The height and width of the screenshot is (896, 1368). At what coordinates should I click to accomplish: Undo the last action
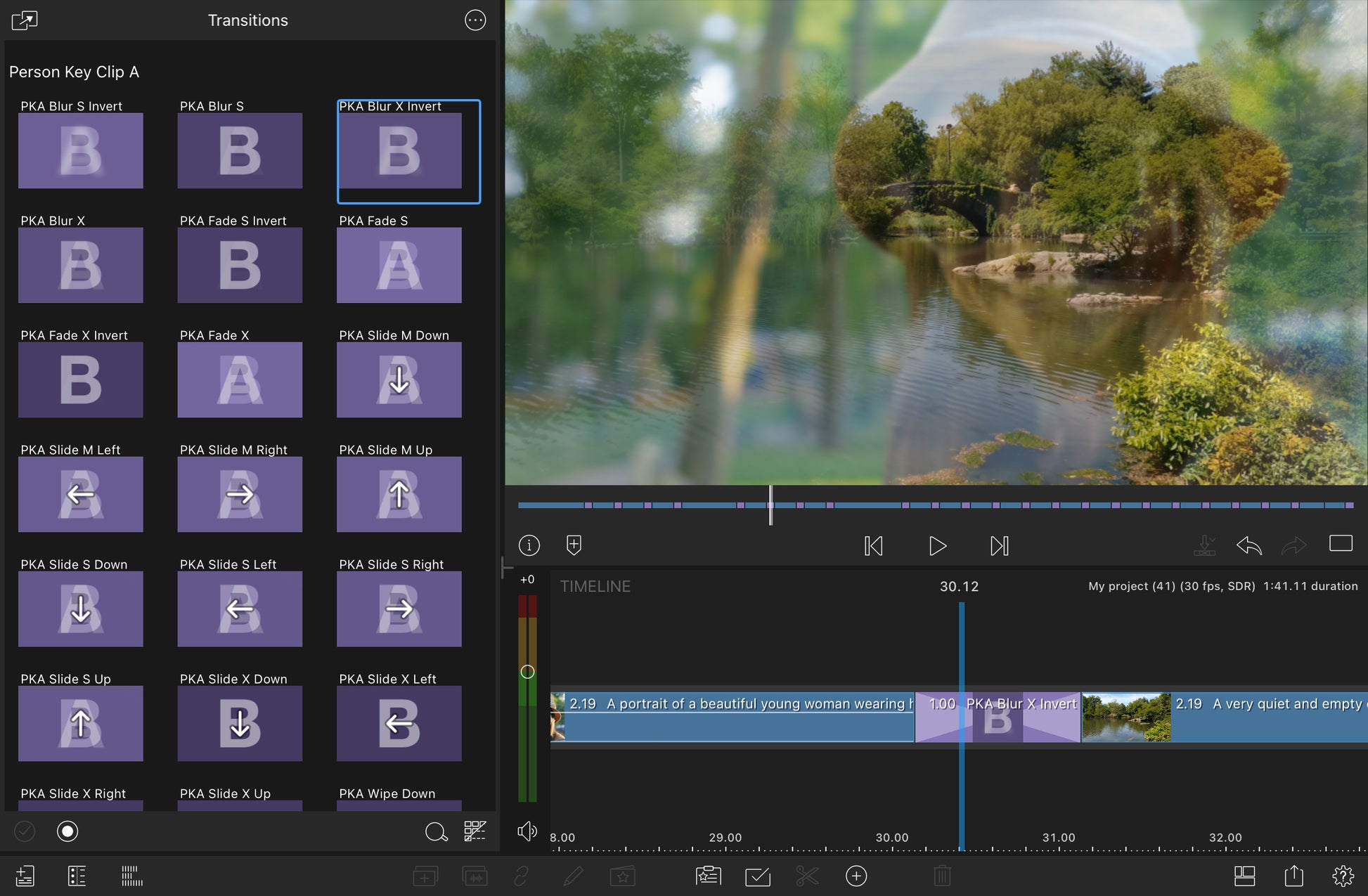1248,545
